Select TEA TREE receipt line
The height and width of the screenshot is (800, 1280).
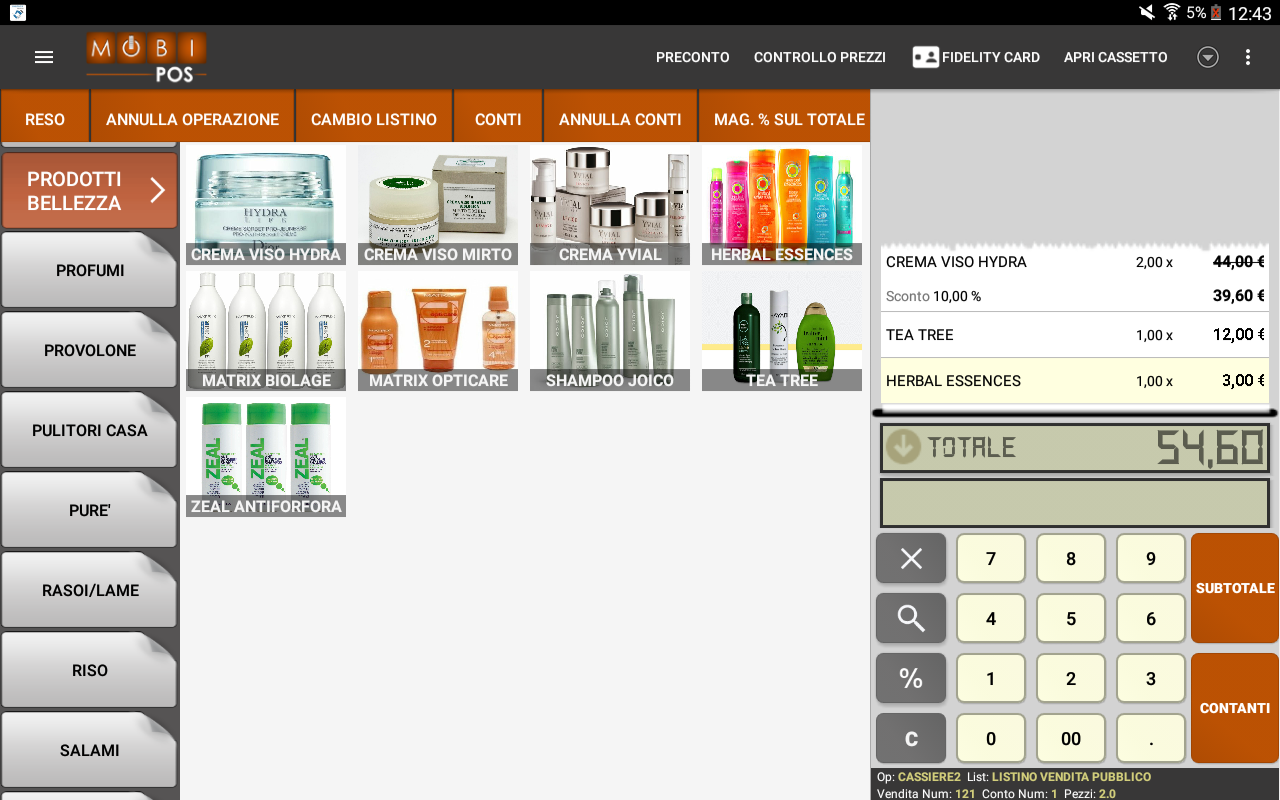pos(1075,335)
